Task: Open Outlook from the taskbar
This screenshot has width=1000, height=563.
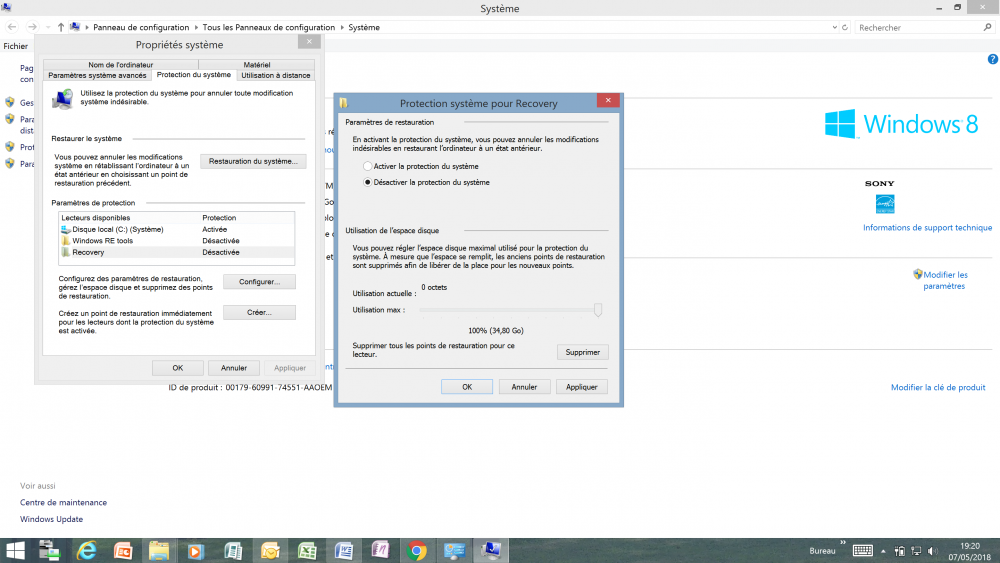Action: pyautogui.click(x=270, y=550)
